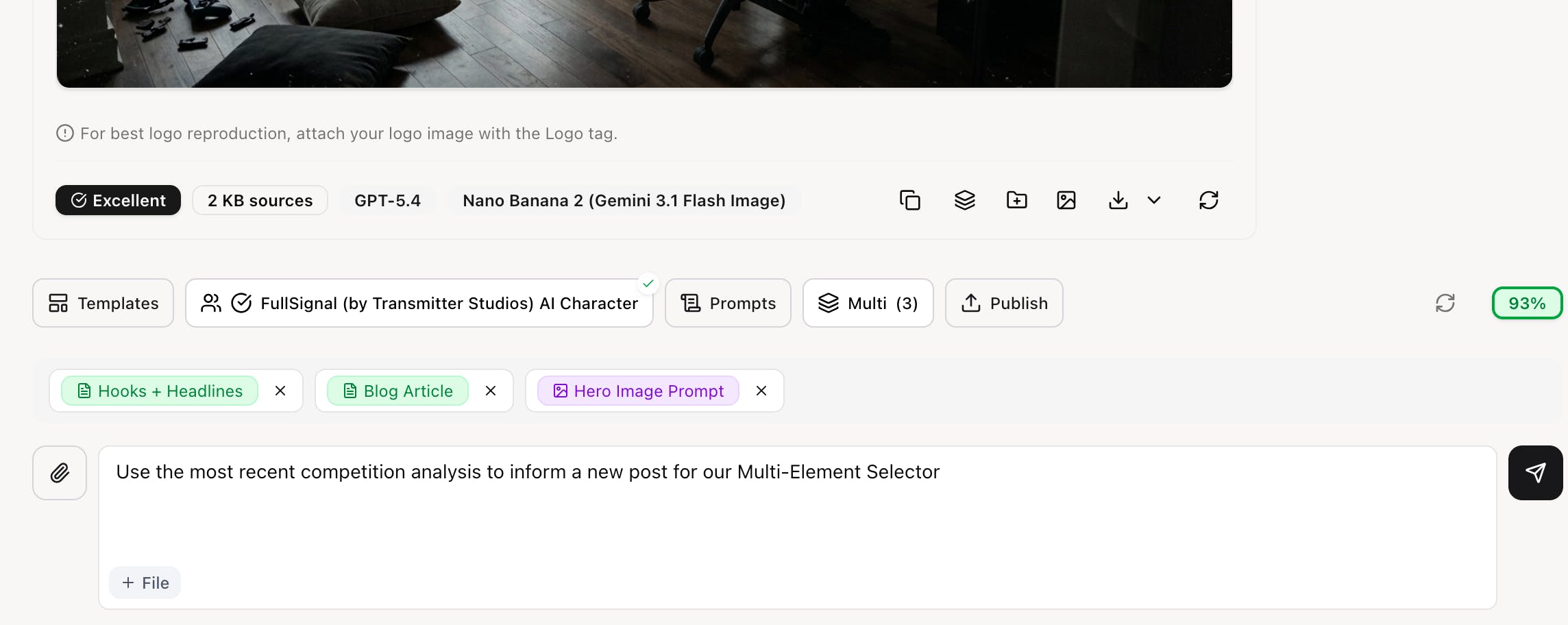The width and height of the screenshot is (1568, 625).
Task: Click the download icon
Action: 1118,200
